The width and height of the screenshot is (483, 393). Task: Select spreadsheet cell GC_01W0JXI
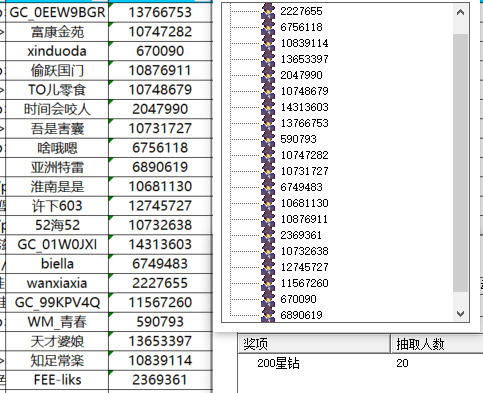[57, 245]
